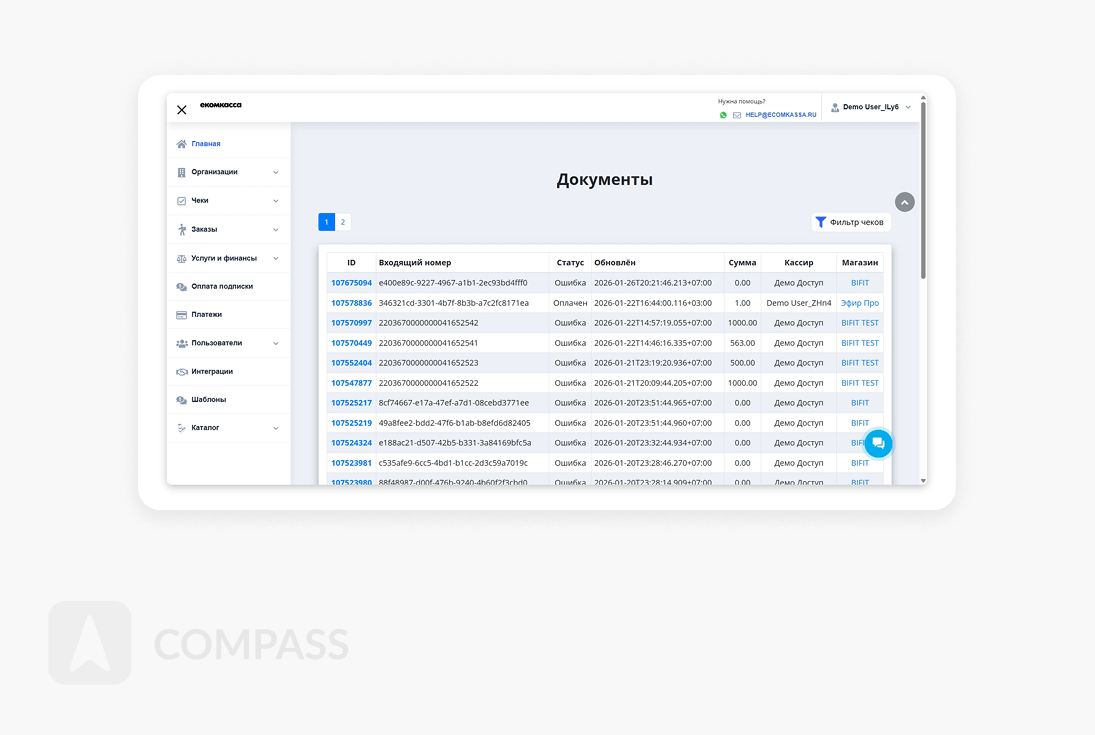1095x735 pixels.
Task: Expand the Организации menu section
Action: [228, 172]
